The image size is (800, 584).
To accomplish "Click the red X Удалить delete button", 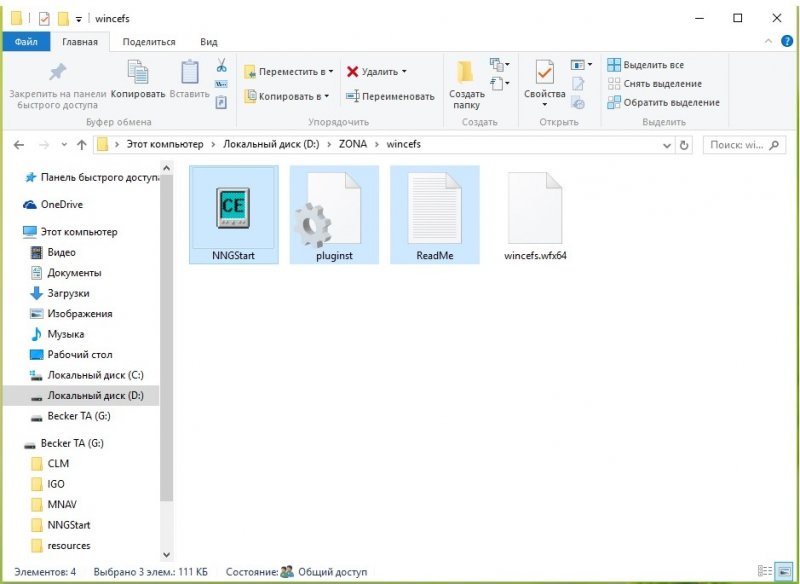I will pos(375,72).
